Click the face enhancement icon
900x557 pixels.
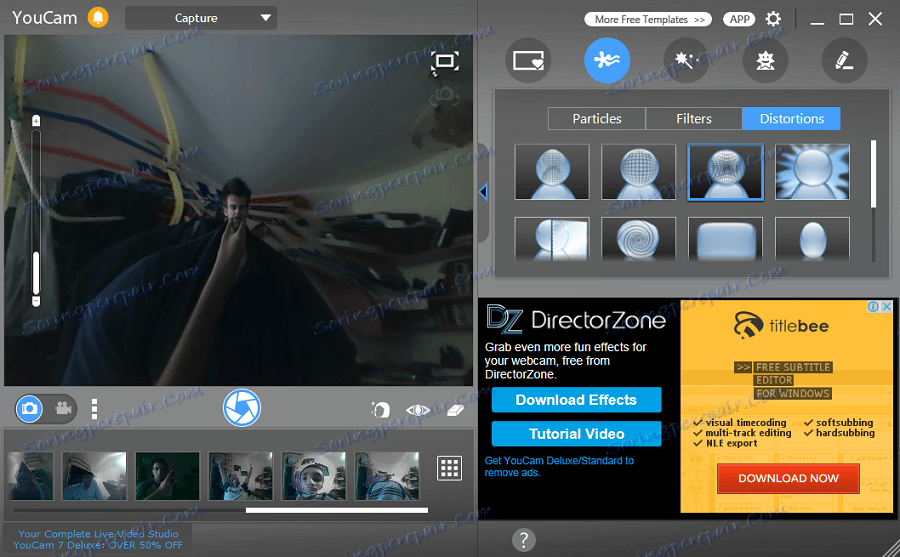[x=380, y=409]
